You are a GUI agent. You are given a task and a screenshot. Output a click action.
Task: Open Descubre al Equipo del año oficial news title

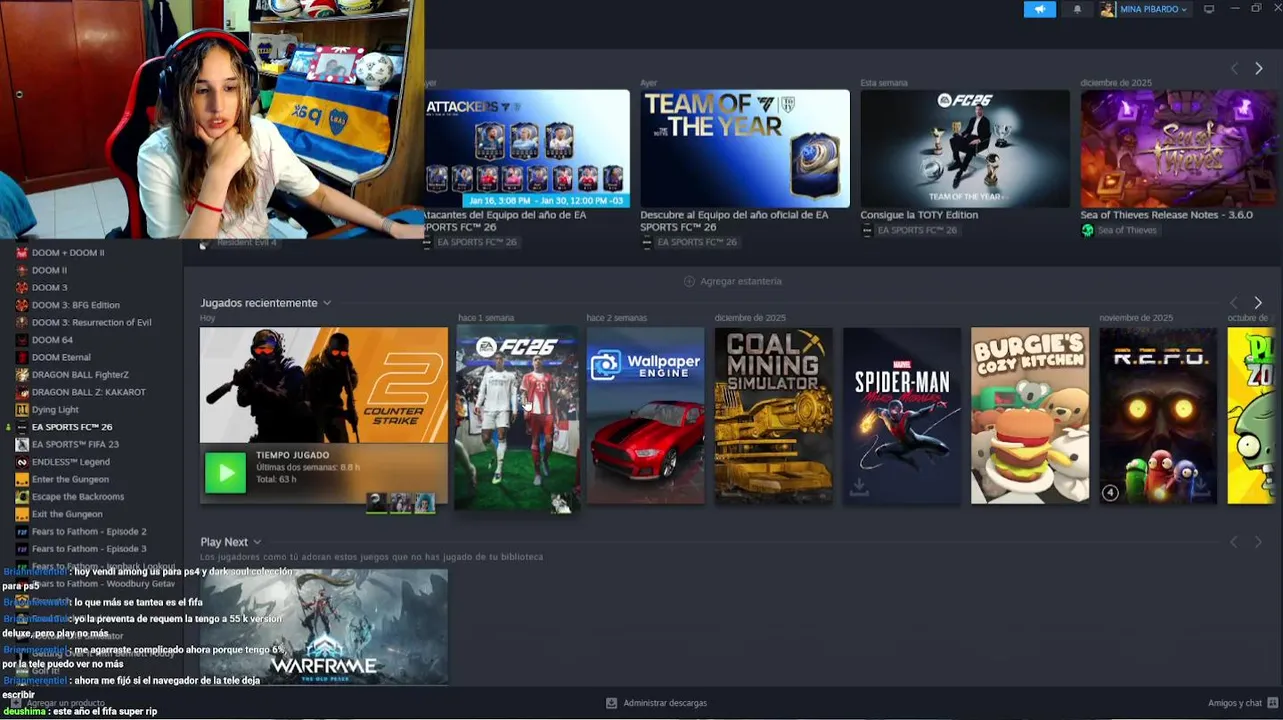pos(734,220)
